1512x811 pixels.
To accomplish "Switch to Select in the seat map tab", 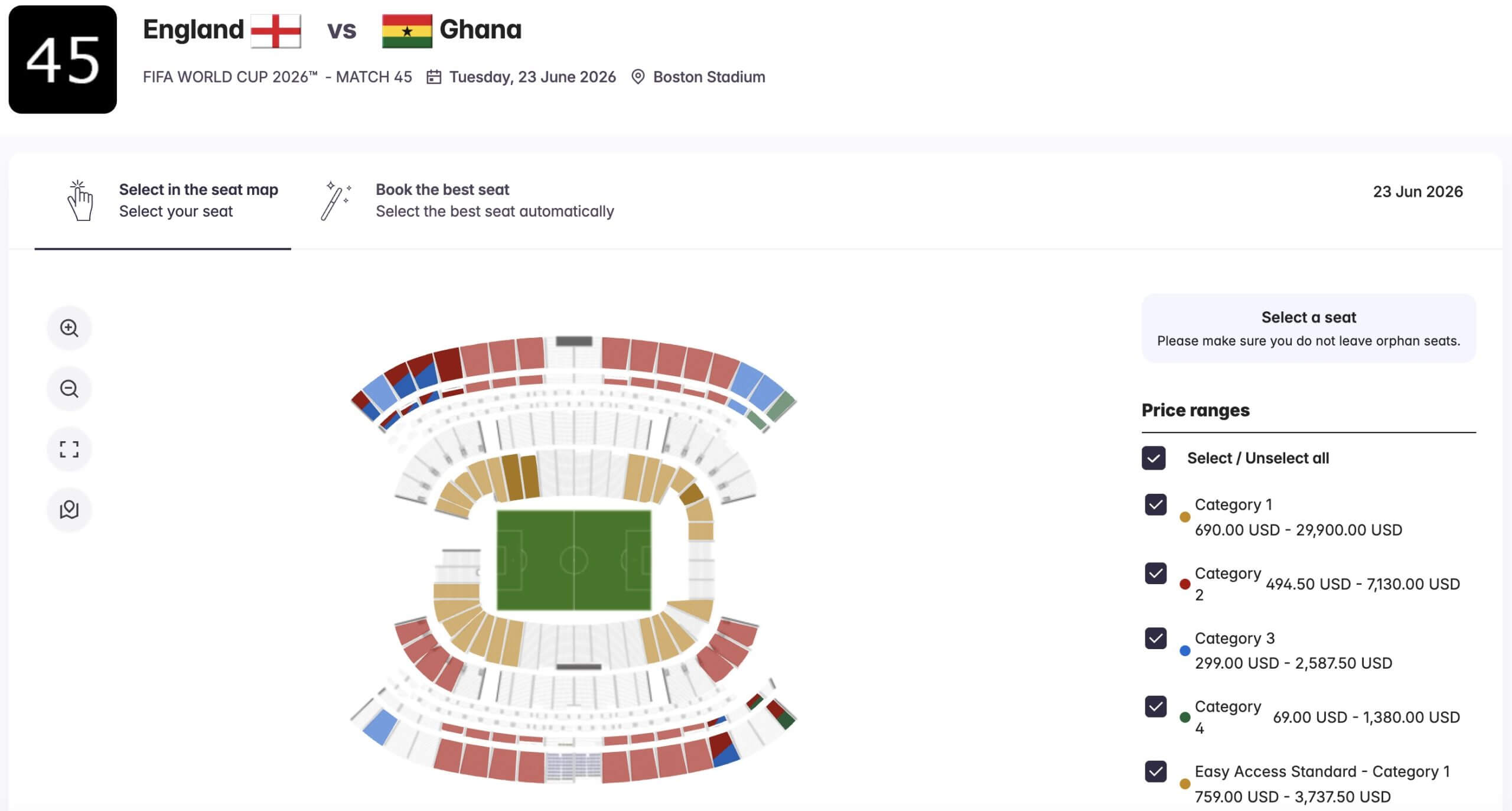I will pyautogui.click(x=198, y=200).
